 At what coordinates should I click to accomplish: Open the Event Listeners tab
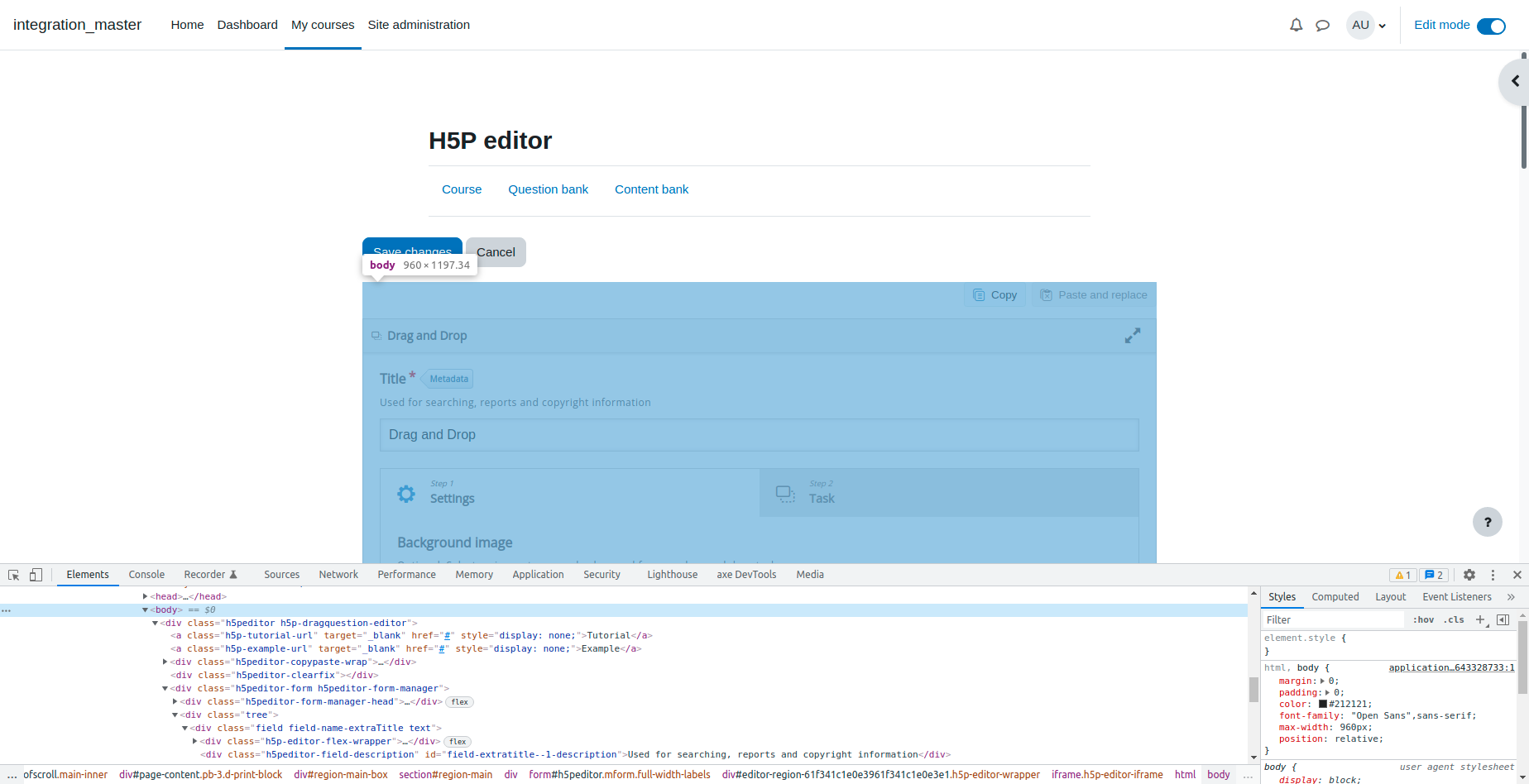click(1456, 597)
